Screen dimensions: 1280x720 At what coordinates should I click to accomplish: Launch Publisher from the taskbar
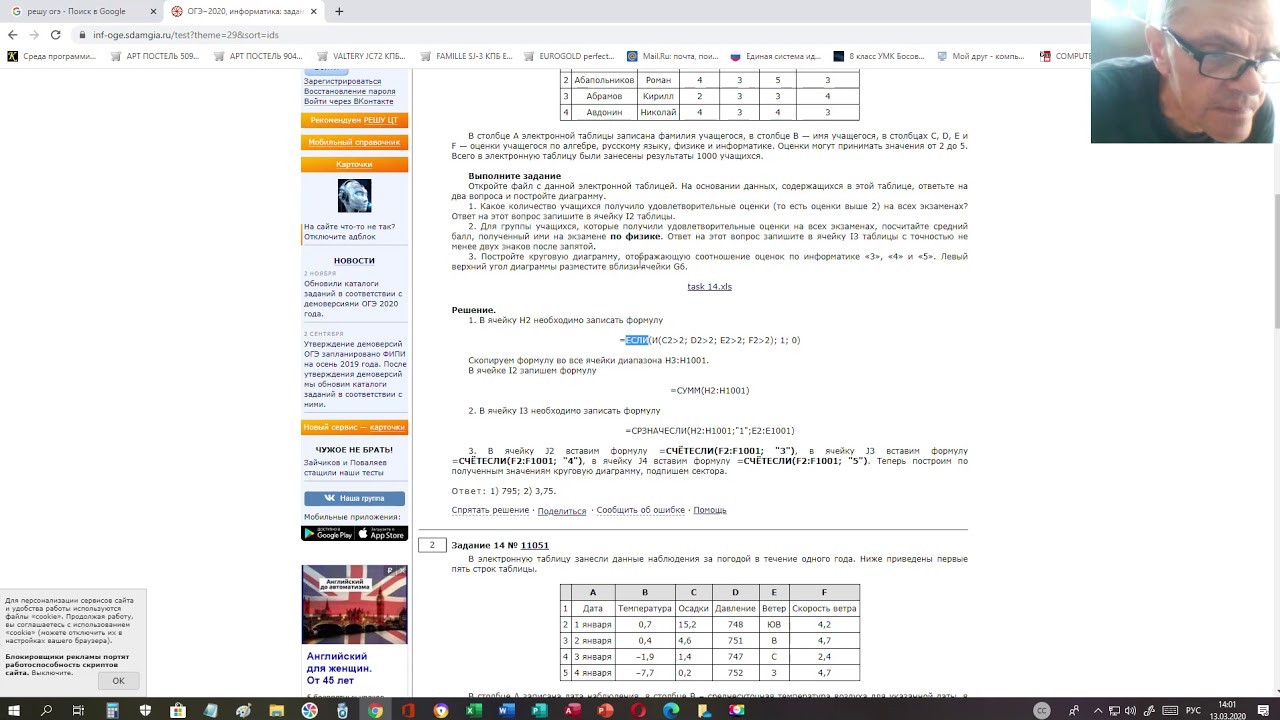(540, 710)
